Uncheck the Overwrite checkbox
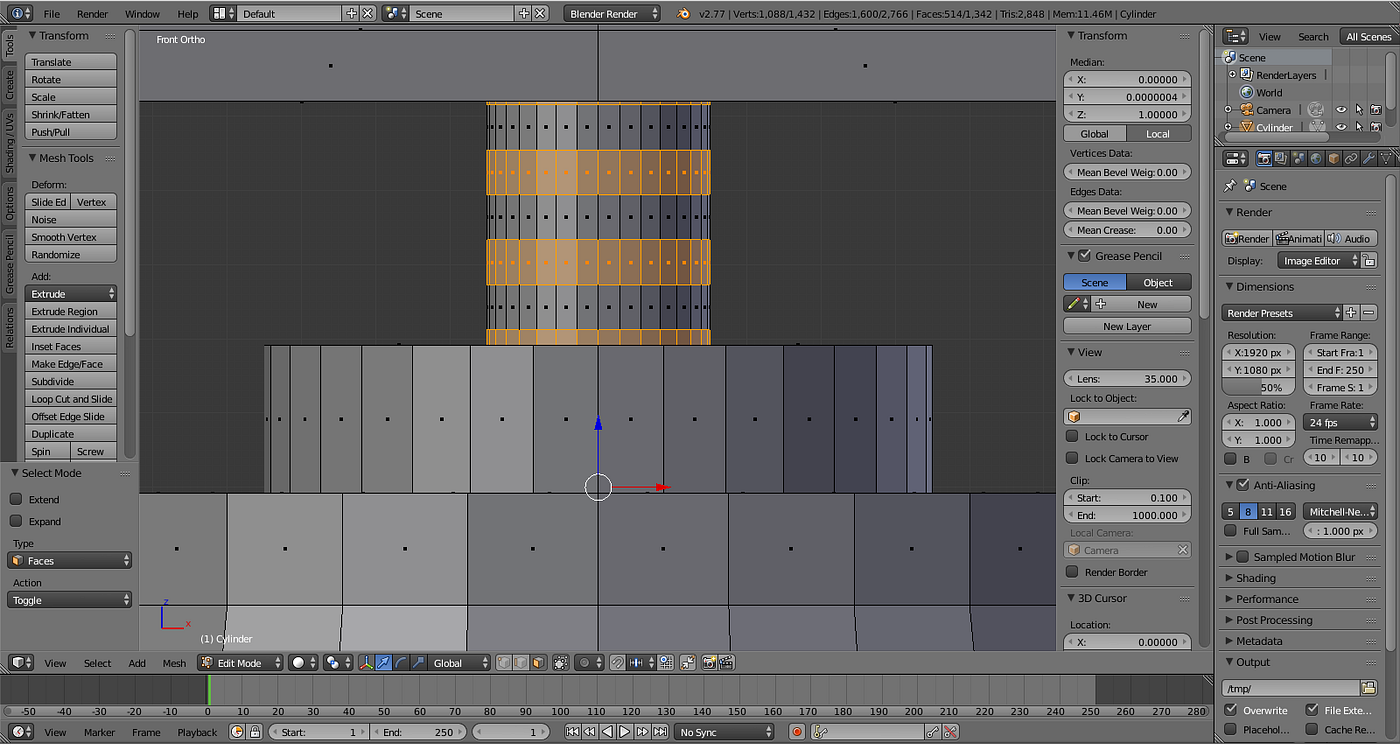The image size is (1400, 744). 1231,710
